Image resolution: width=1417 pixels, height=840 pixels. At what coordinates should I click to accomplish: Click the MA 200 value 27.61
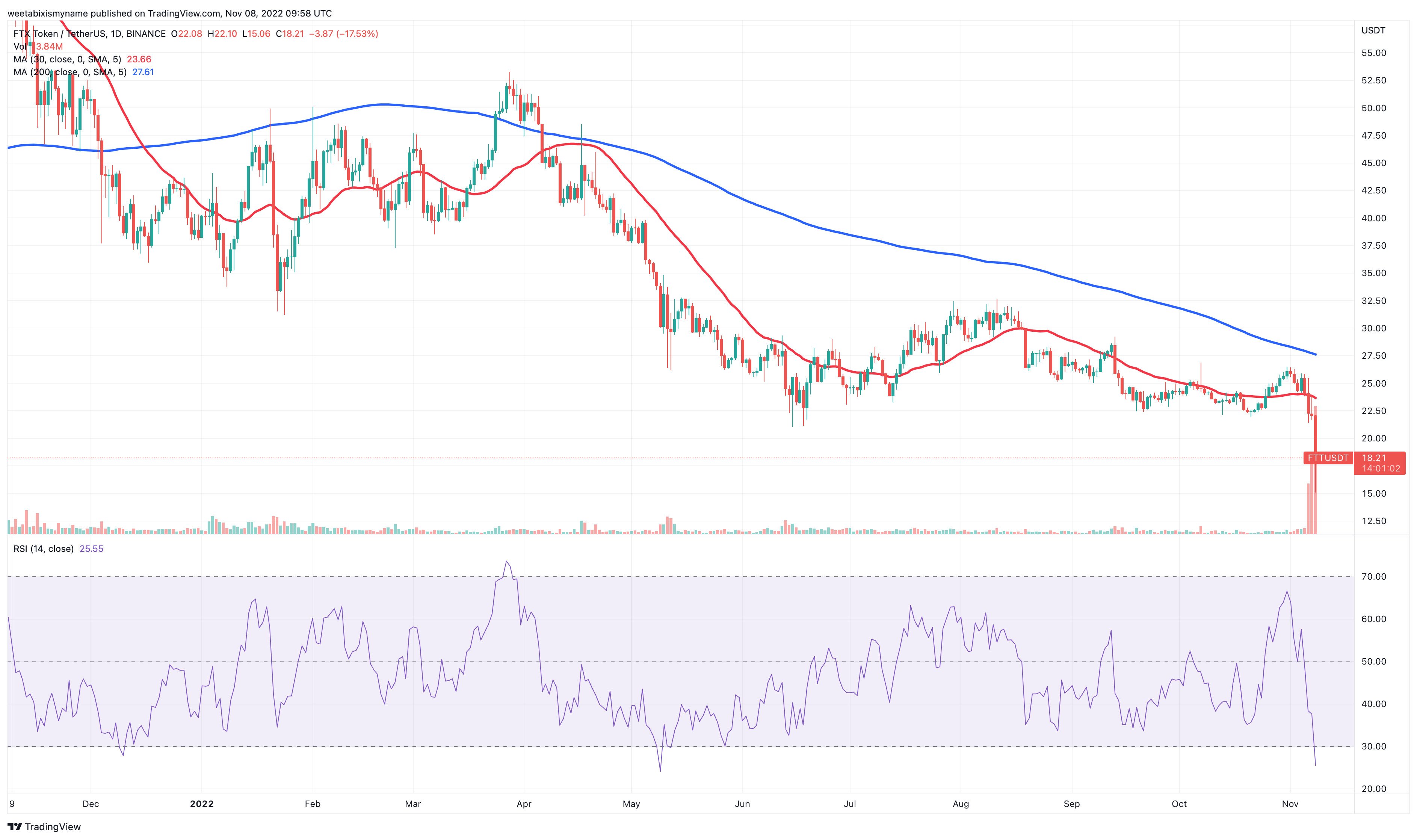click(143, 72)
